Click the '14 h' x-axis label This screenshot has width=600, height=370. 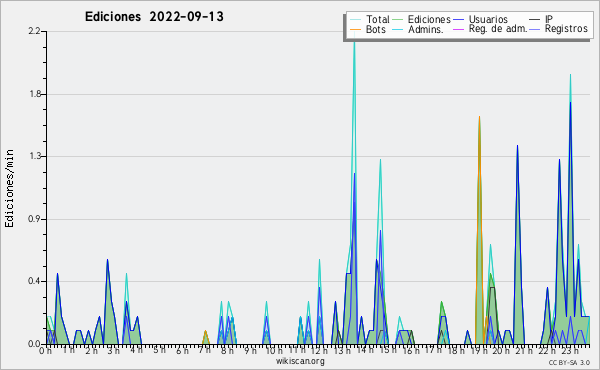pos(364,351)
